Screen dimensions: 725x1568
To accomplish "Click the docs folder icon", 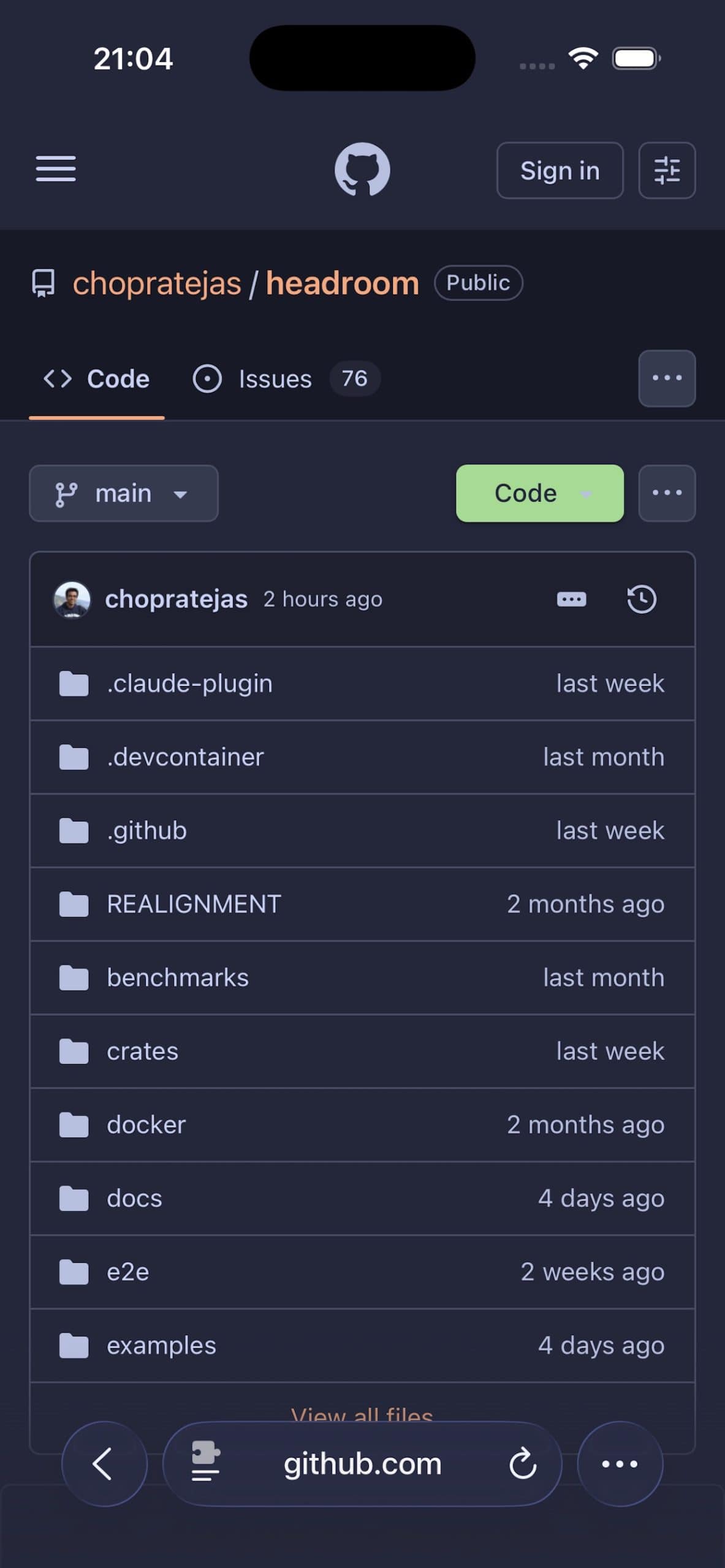I will coord(74,1198).
